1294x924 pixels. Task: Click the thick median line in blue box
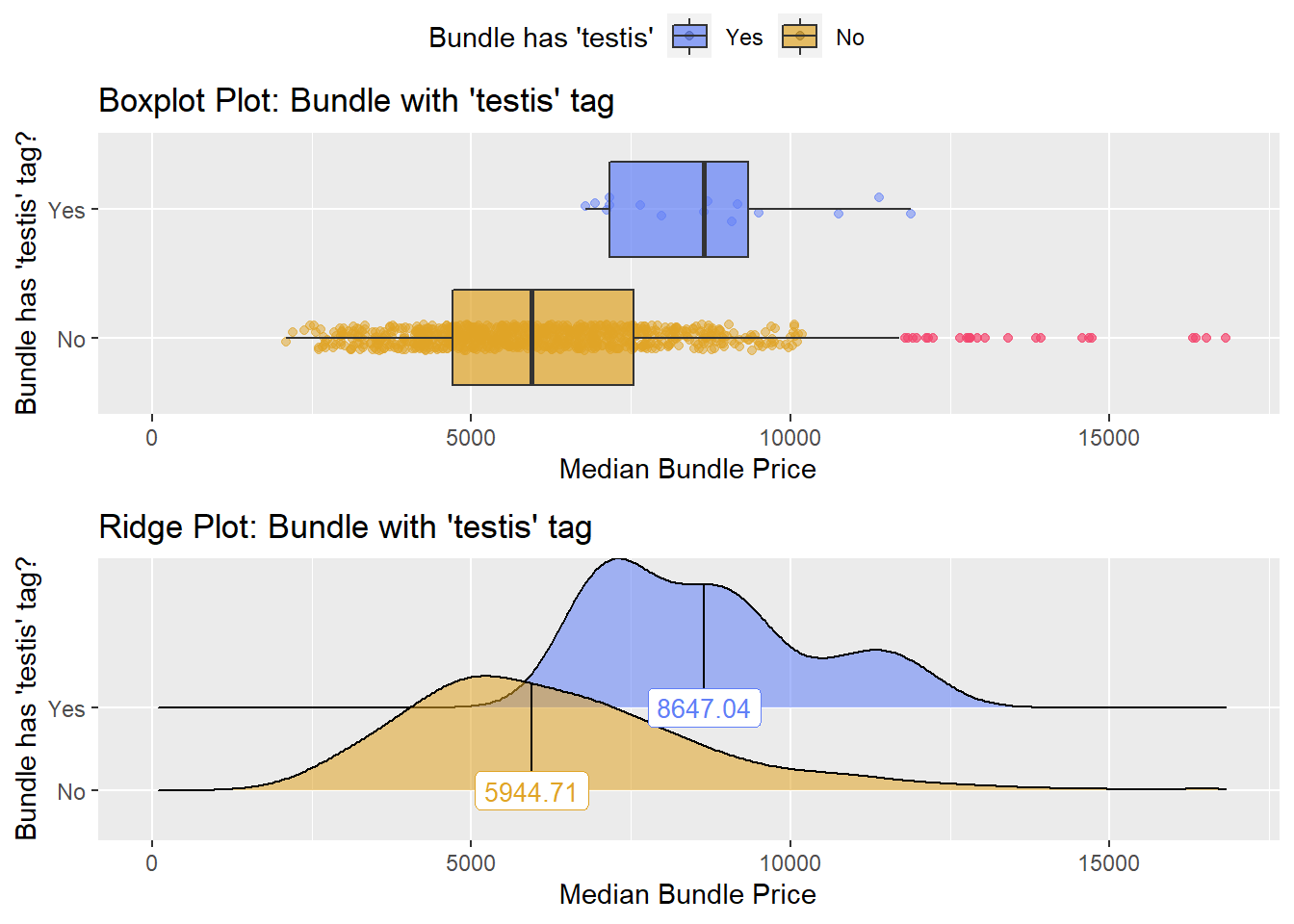pyautogui.click(x=705, y=209)
